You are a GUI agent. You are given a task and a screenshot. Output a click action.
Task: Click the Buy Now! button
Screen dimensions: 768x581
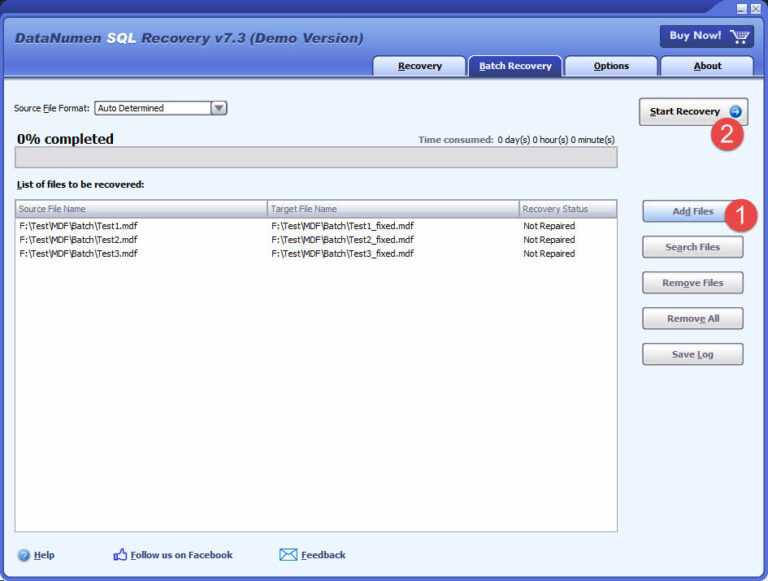(707, 36)
